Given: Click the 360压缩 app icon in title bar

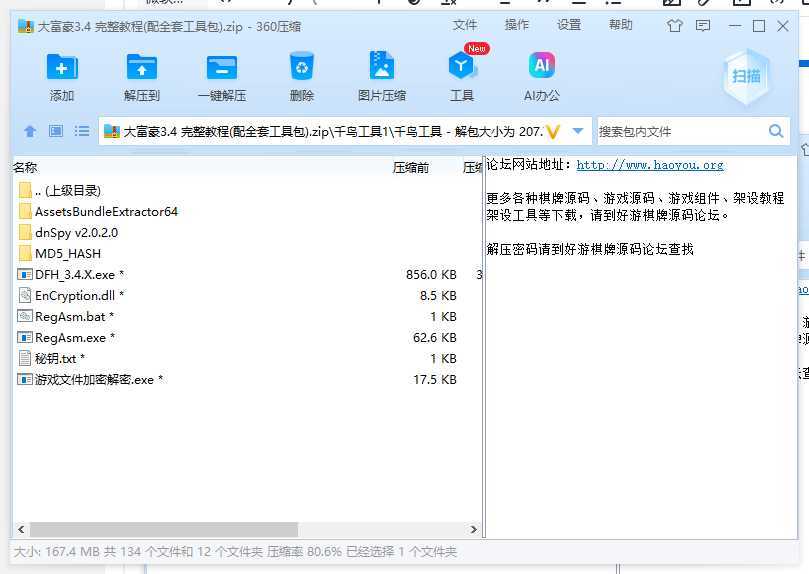Looking at the screenshot, I should [x=25, y=26].
